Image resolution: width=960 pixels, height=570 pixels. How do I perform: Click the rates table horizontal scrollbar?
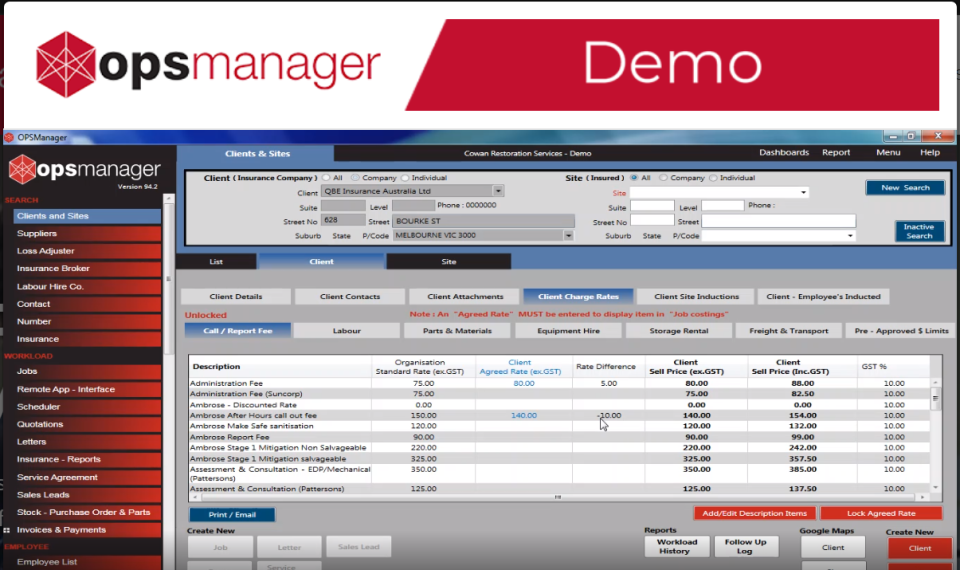click(558, 497)
